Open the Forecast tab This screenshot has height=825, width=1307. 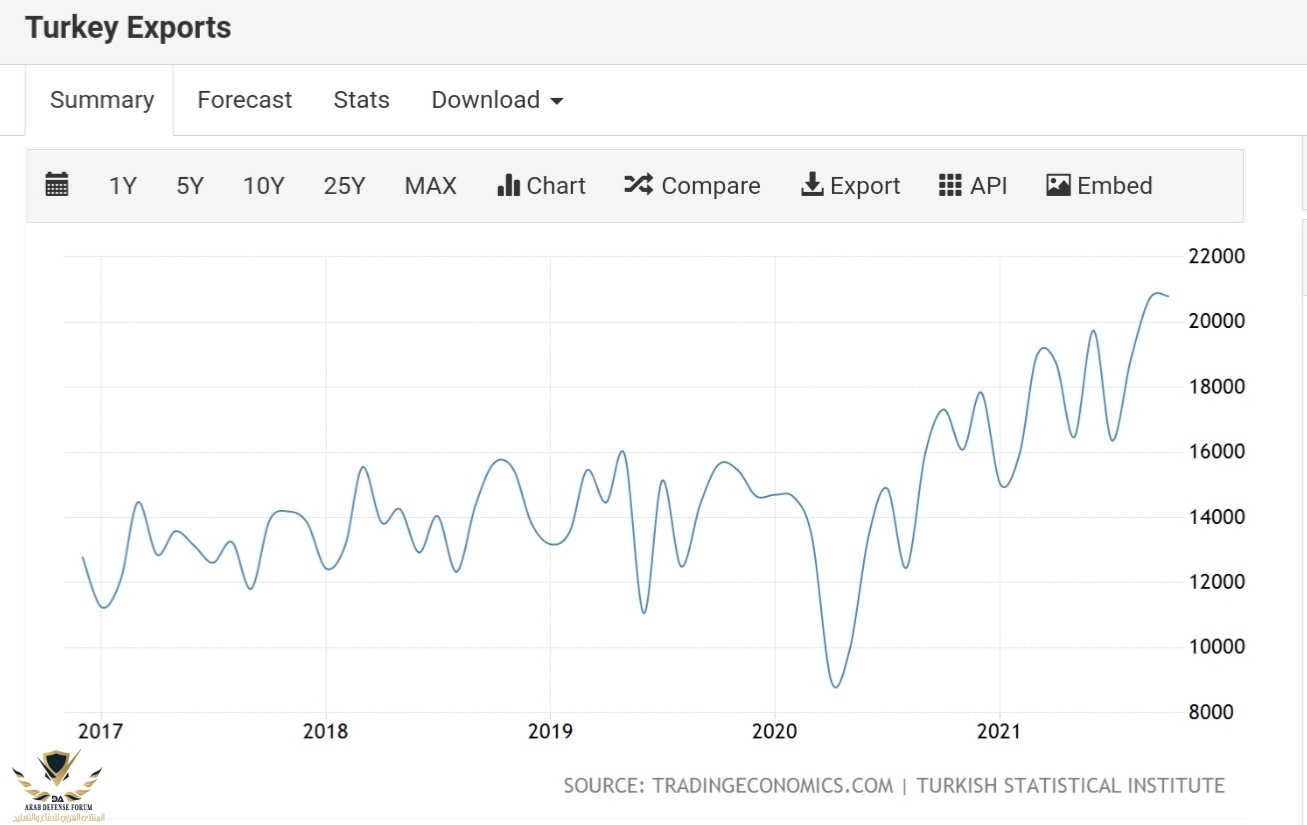[x=244, y=100]
